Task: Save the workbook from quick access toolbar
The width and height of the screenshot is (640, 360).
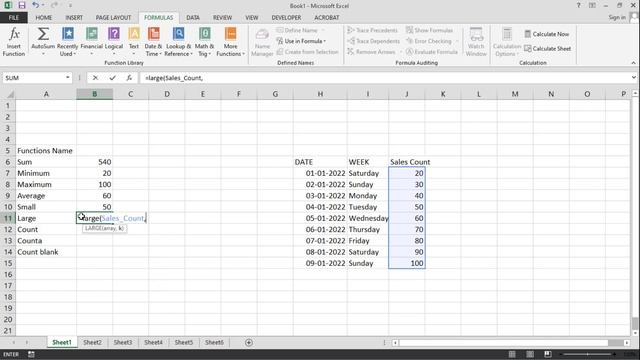Action: tap(22, 5)
